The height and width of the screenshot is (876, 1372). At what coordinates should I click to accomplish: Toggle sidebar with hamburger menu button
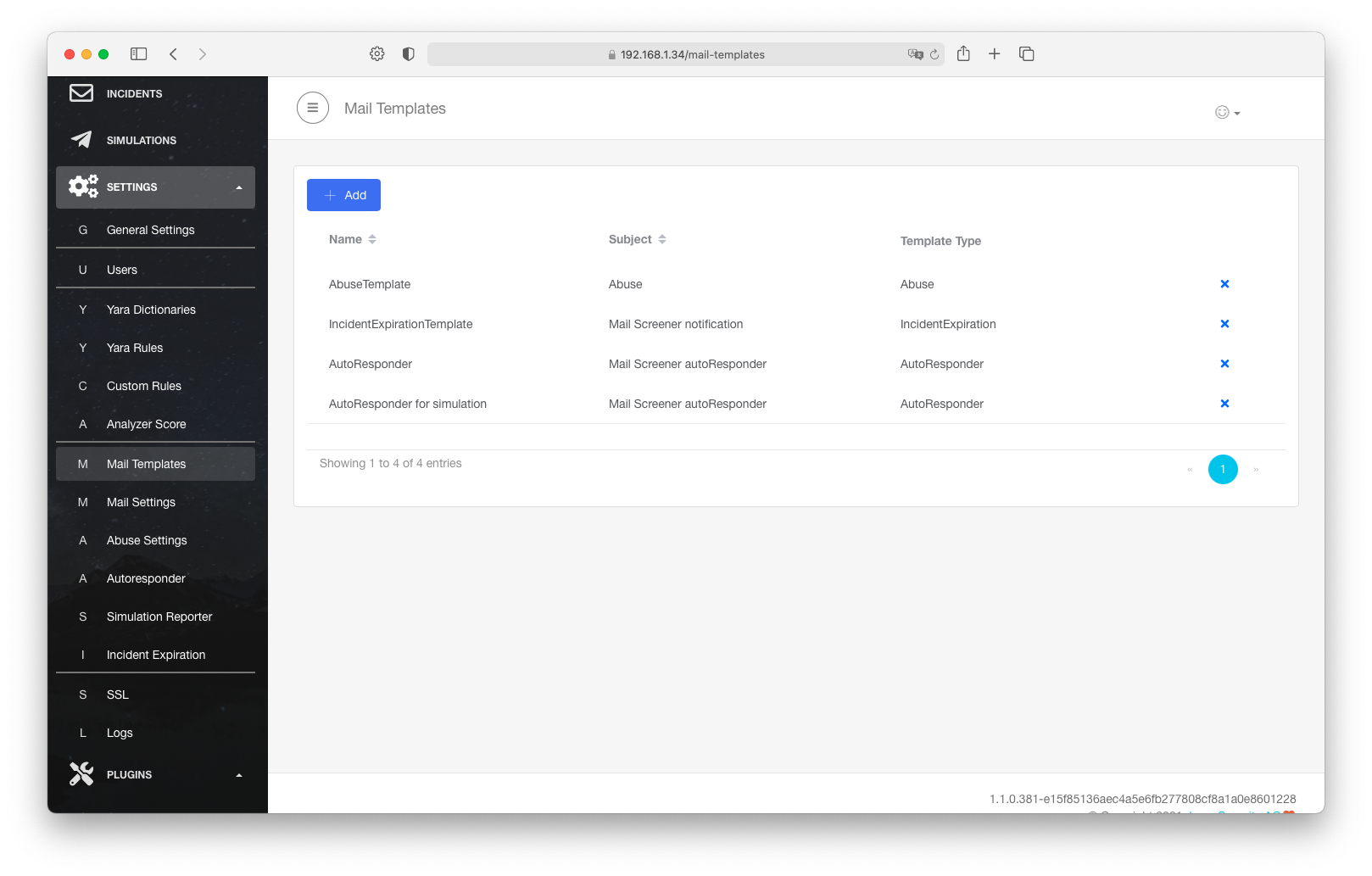click(x=312, y=108)
